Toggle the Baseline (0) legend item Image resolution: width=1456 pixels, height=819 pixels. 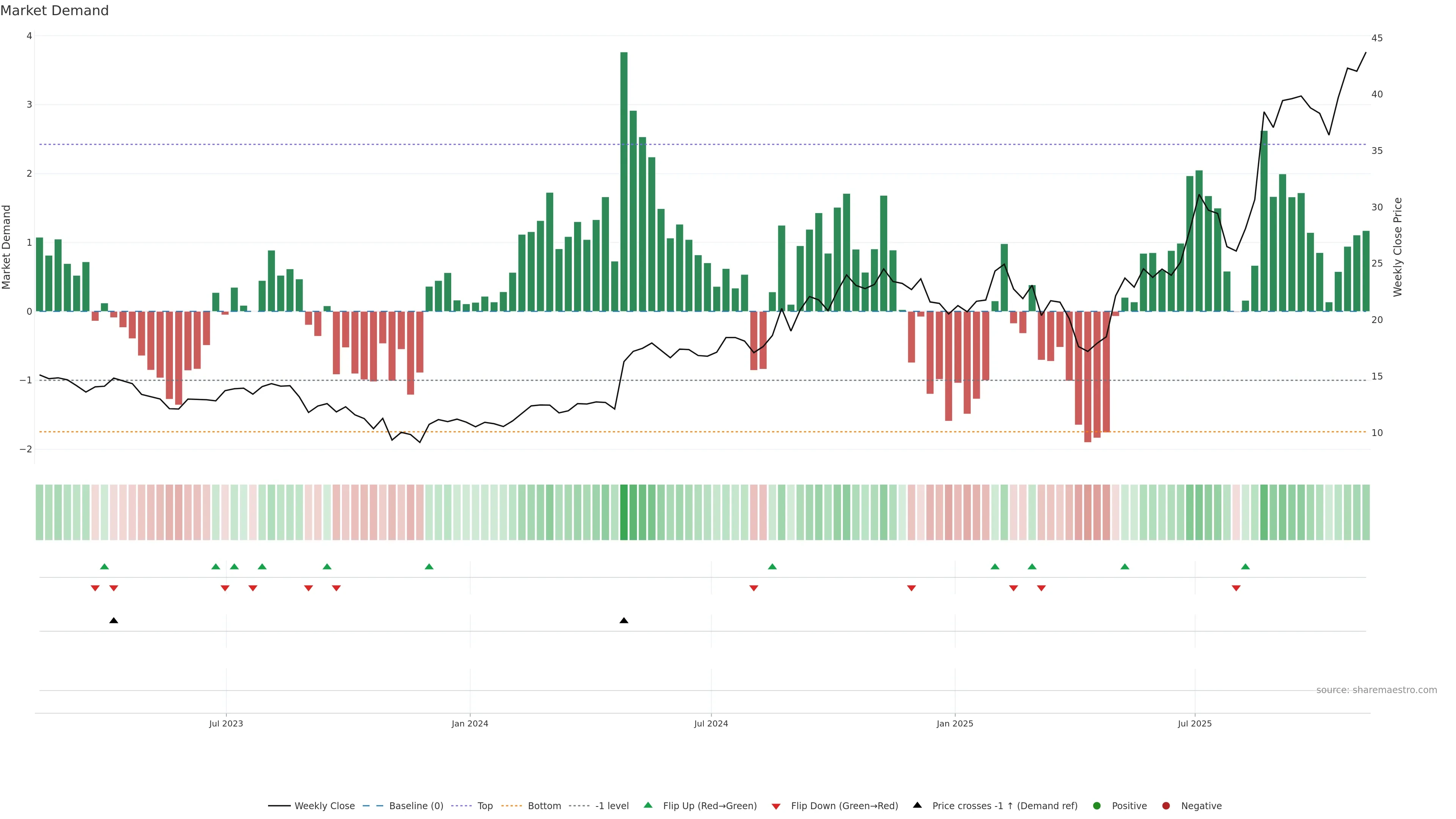point(416,806)
